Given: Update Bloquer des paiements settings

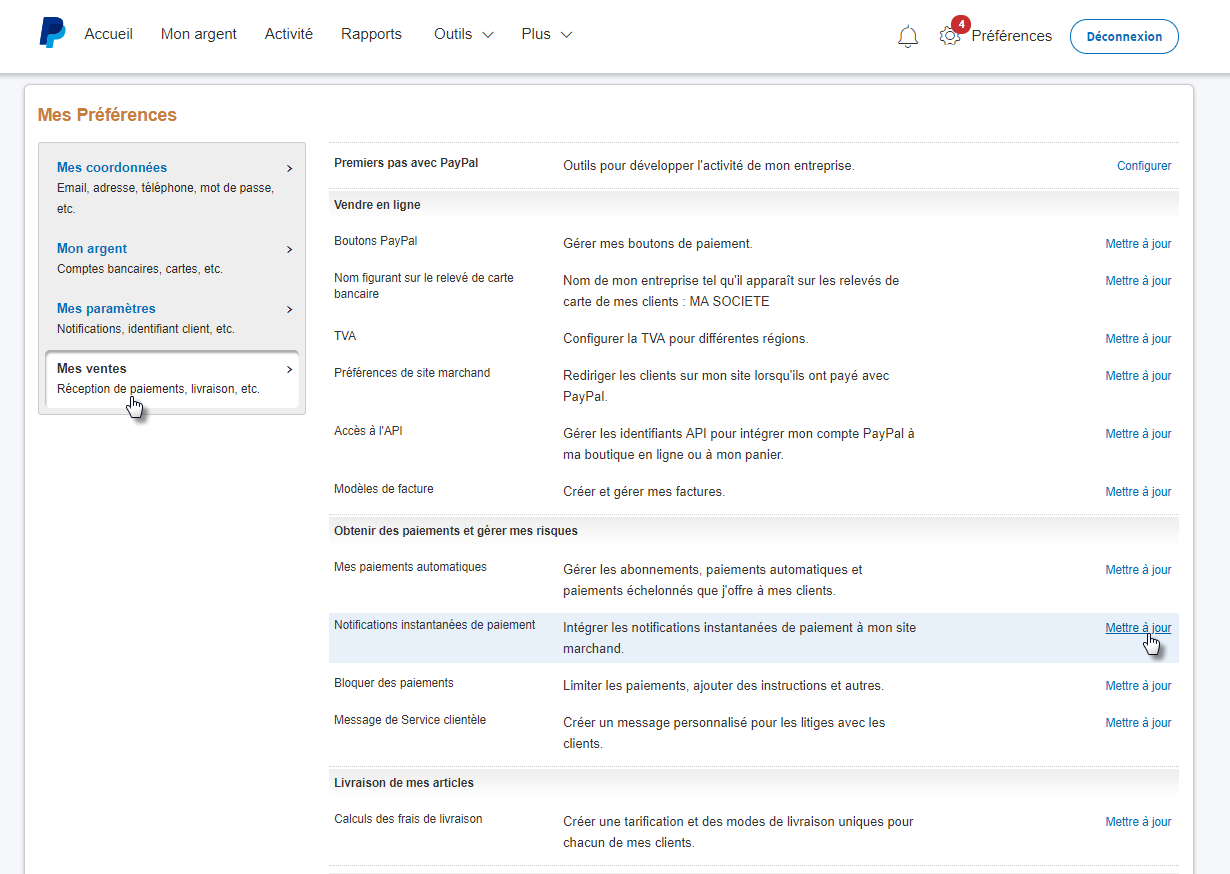Looking at the screenshot, I should point(1138,686).
